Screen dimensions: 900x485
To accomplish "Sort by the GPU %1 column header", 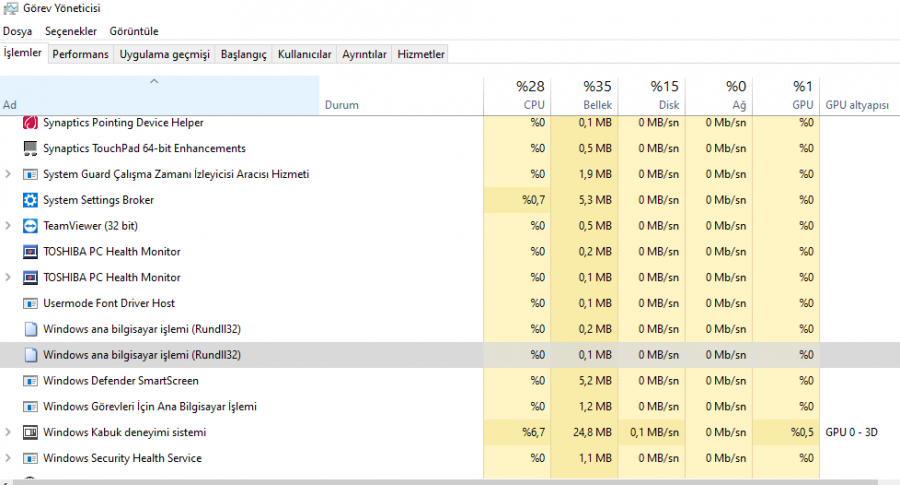I will point(786,96).
